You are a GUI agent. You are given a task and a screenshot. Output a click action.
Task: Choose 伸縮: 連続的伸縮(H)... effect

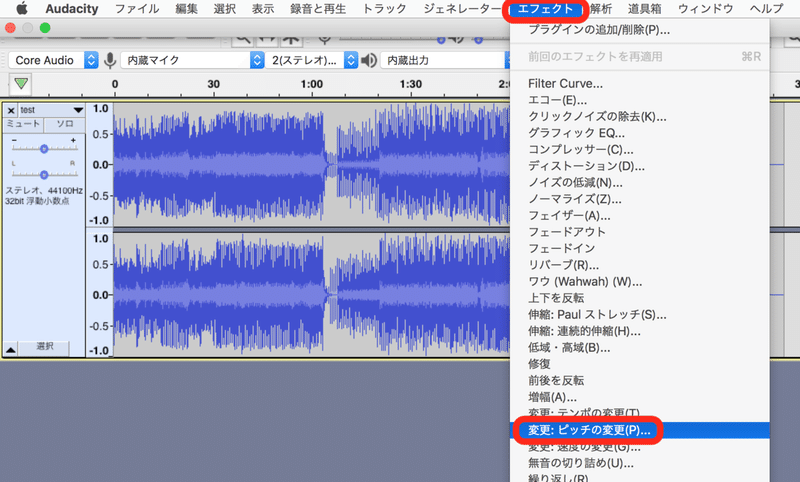(x=640, y=331)
